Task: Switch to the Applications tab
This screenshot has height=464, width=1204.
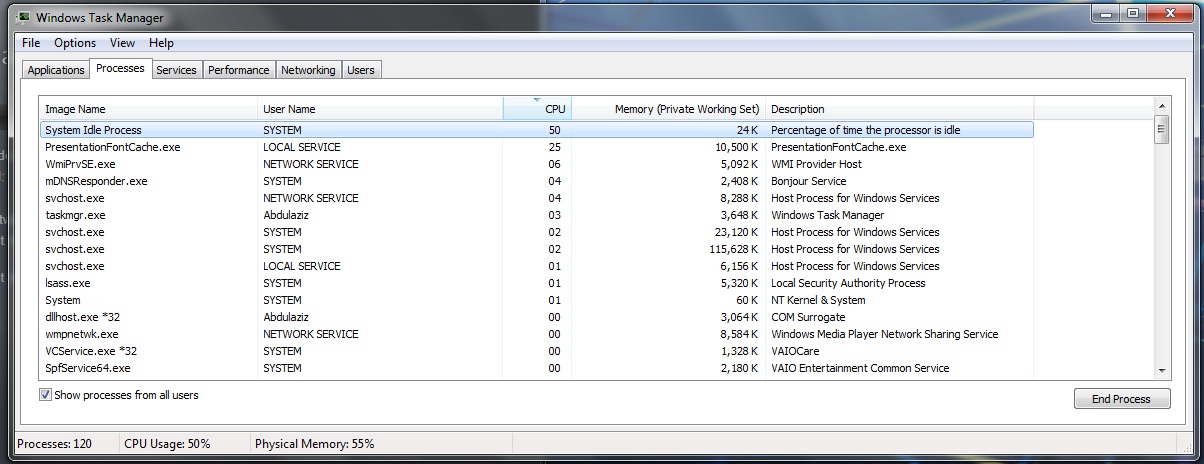Action: [56, 70]
